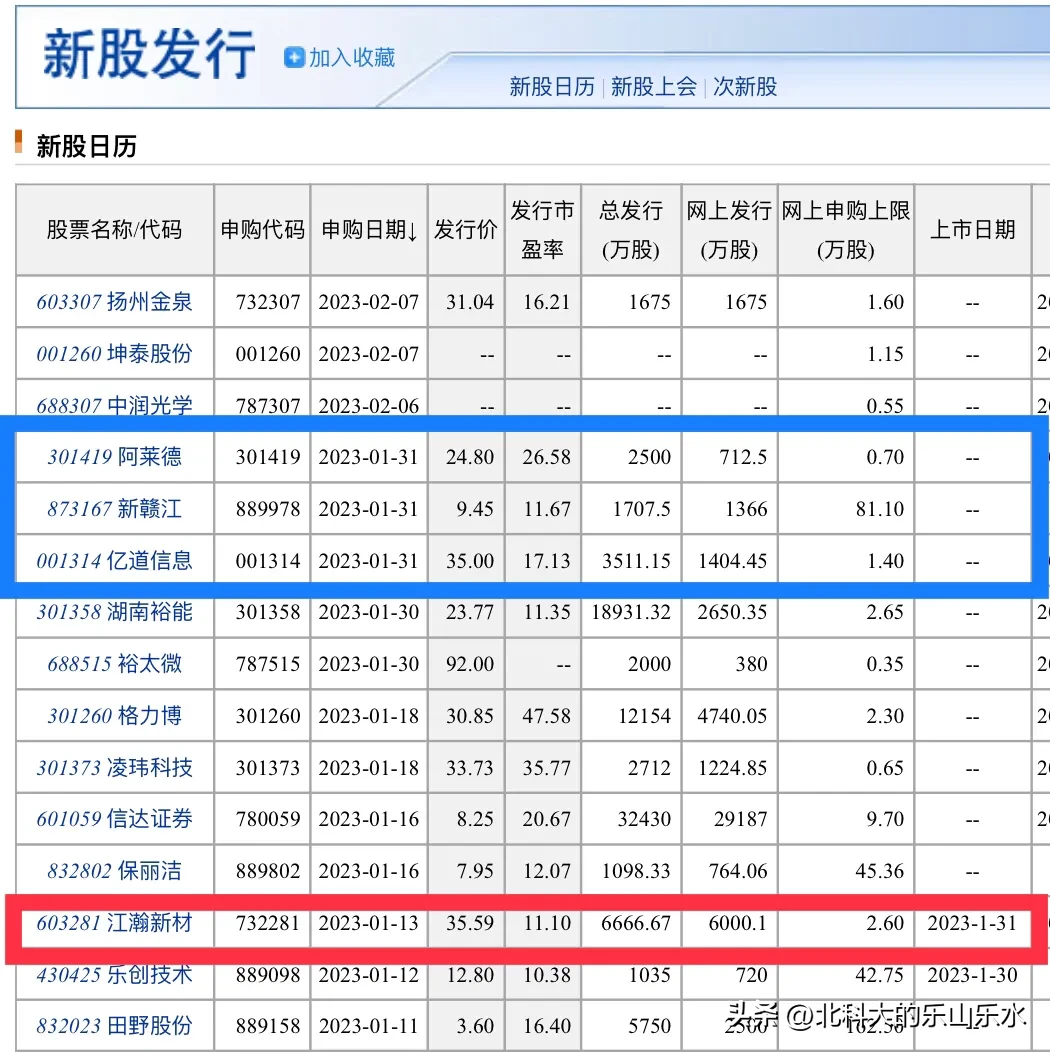Screen dimensions: 1050x1052
Task: Open the 001260 坤泰股份 stock link
Action: click(115, 354)
